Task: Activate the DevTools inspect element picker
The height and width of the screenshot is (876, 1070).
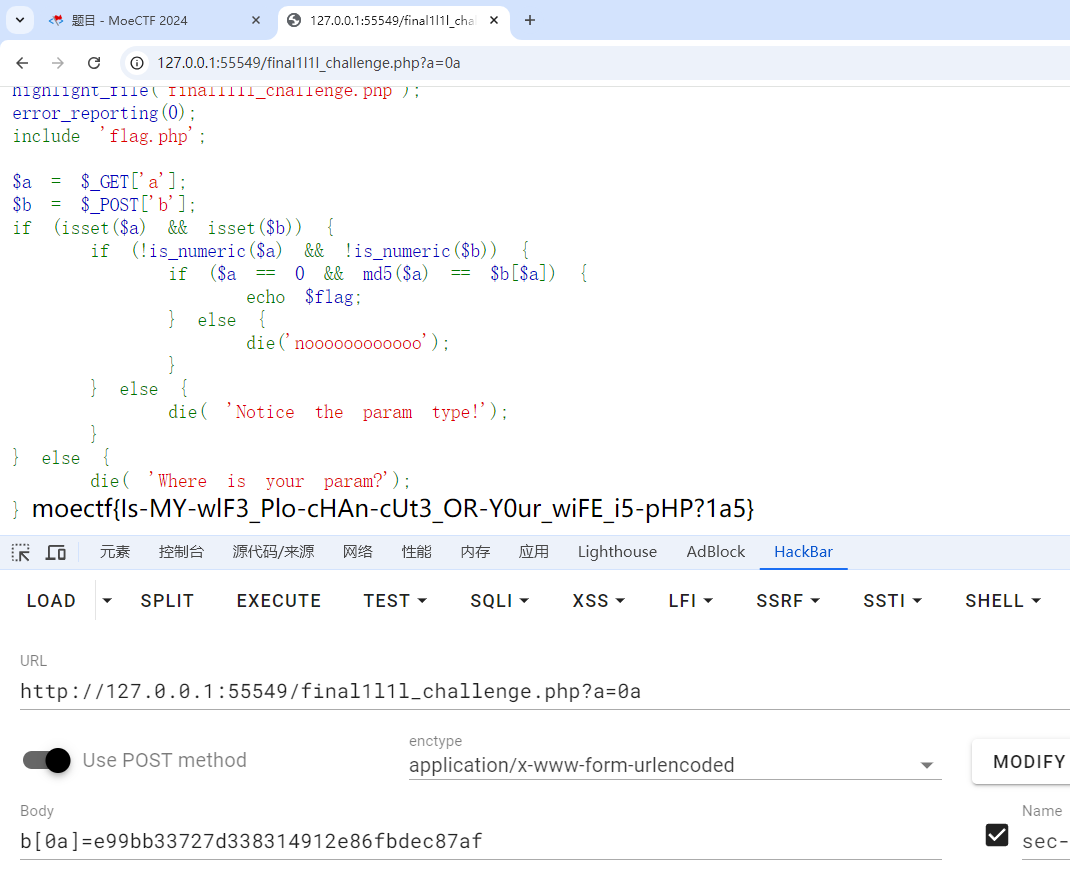Action: (21, 552)
